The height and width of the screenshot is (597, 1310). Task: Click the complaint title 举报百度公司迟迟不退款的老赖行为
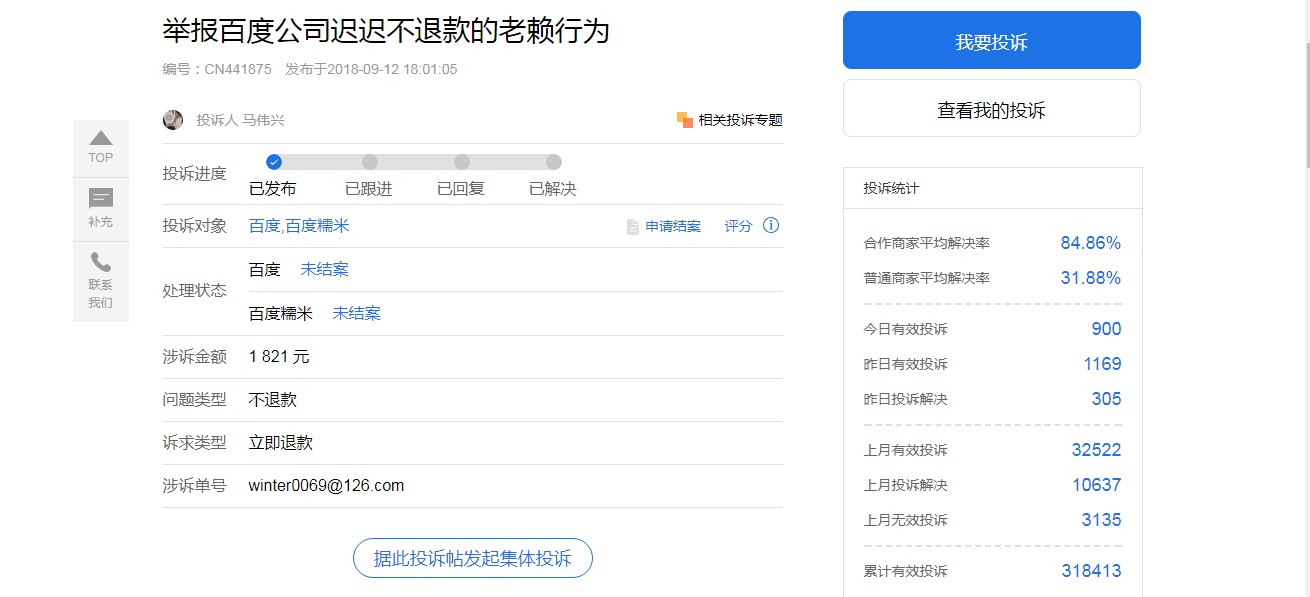coord(386,31)
